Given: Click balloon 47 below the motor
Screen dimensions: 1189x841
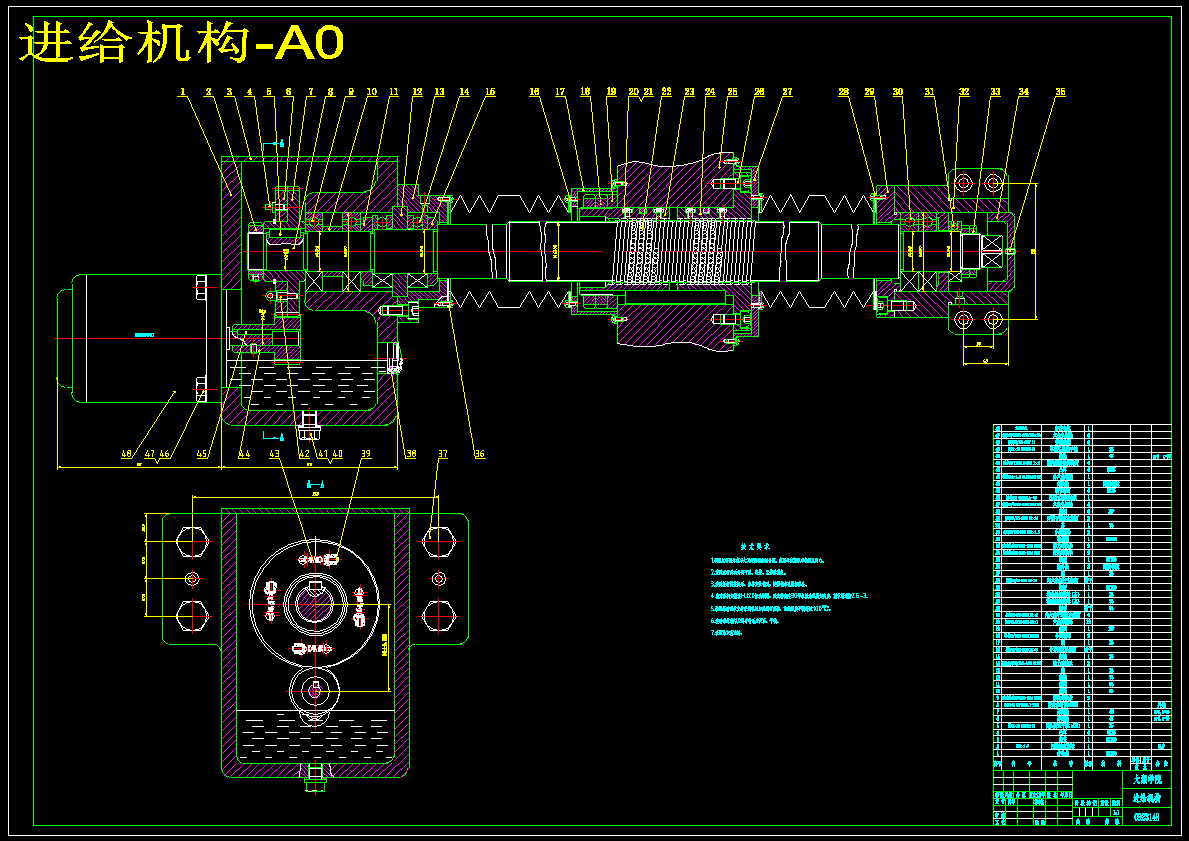Looking at the screenshot, I should pos(149,455).
